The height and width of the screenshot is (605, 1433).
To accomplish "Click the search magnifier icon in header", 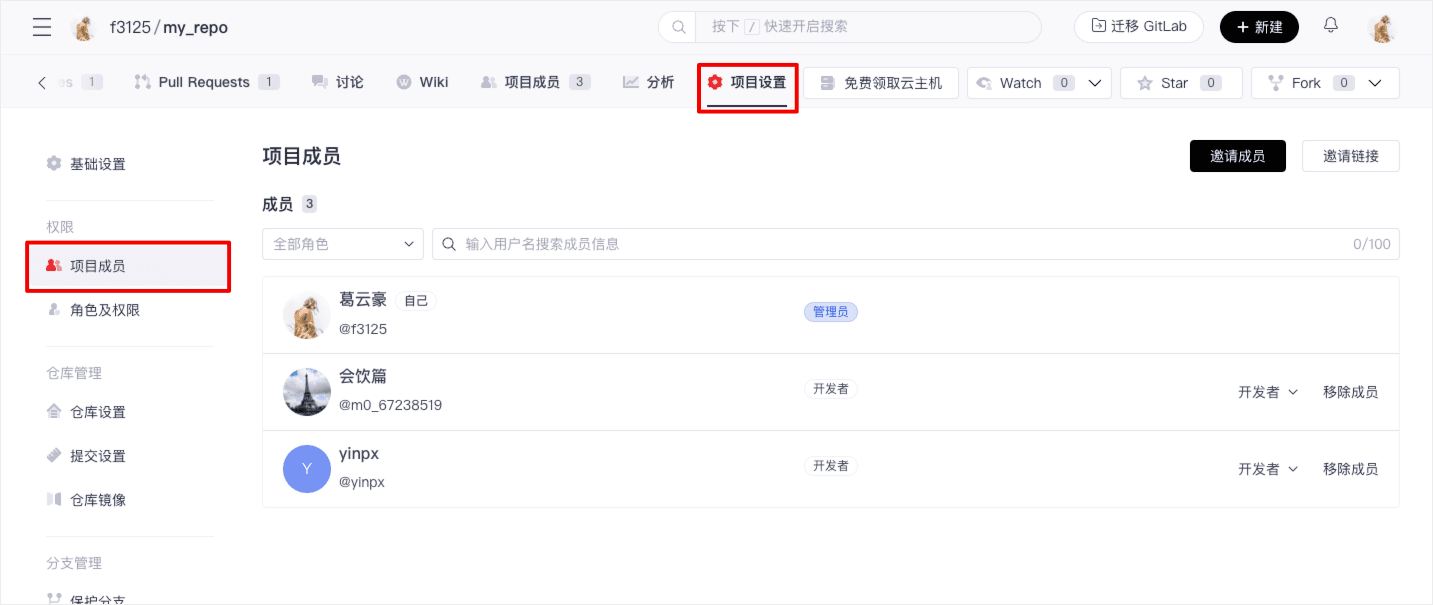I will pos(678,27).
